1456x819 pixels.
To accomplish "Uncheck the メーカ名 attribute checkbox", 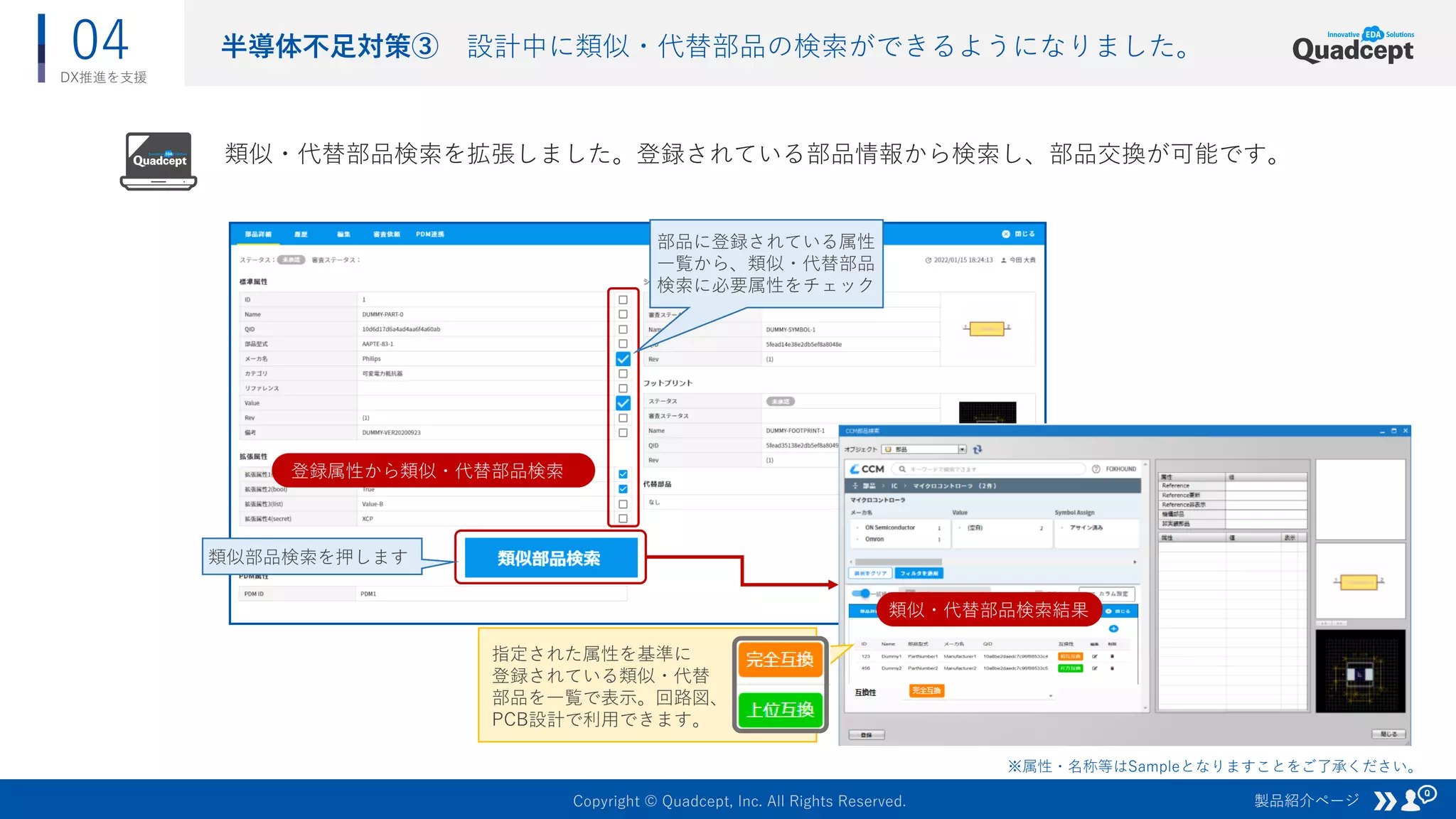I will [x=623, y=359].
